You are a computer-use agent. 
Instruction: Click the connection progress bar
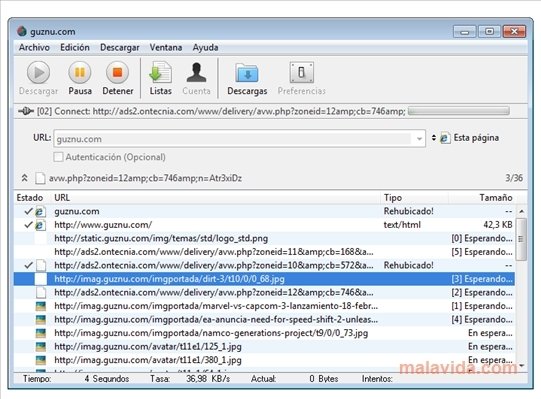[x=459, y=111]
